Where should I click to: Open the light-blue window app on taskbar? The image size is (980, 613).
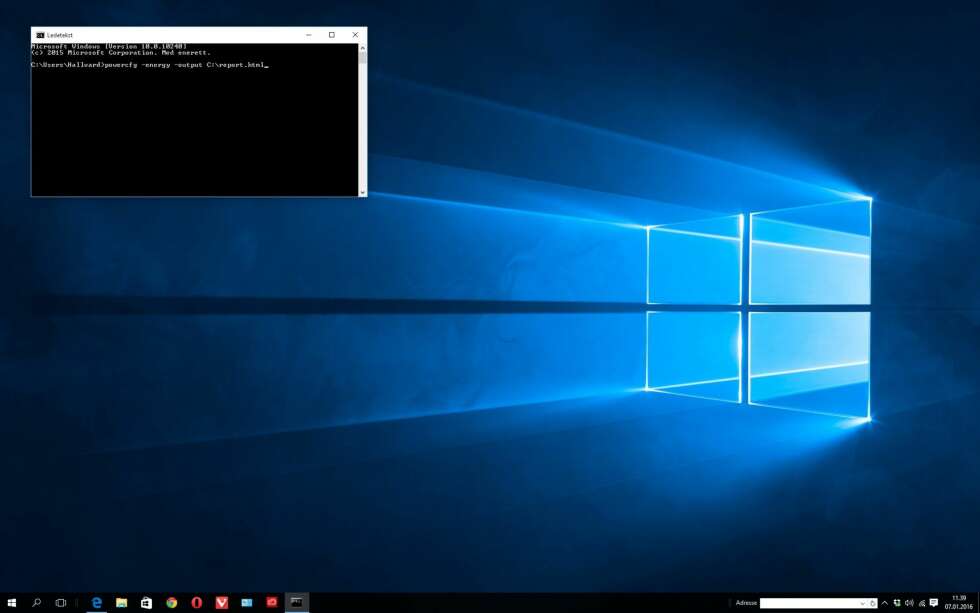[247, 602]
